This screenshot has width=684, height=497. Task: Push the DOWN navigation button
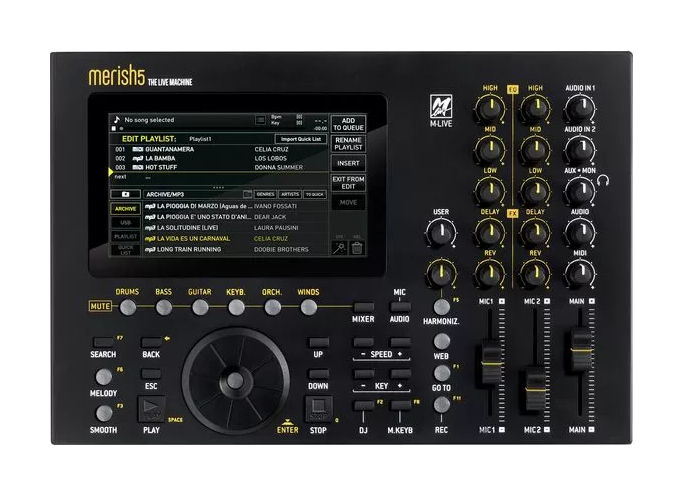[318, 374]
